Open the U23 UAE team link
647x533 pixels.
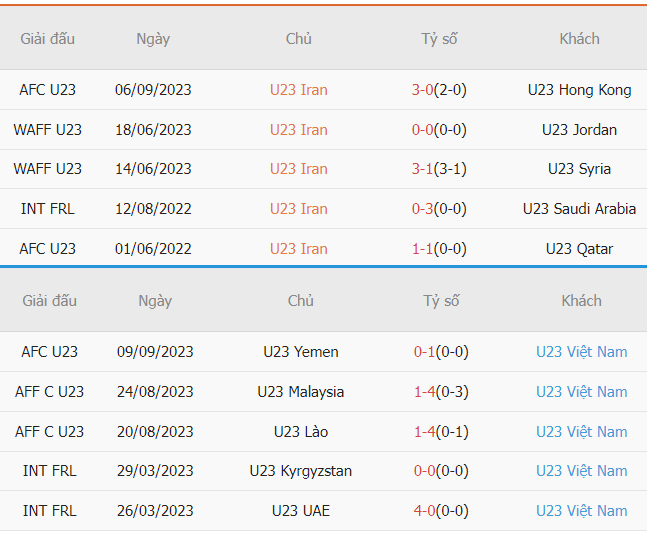(x=300, y=511)
